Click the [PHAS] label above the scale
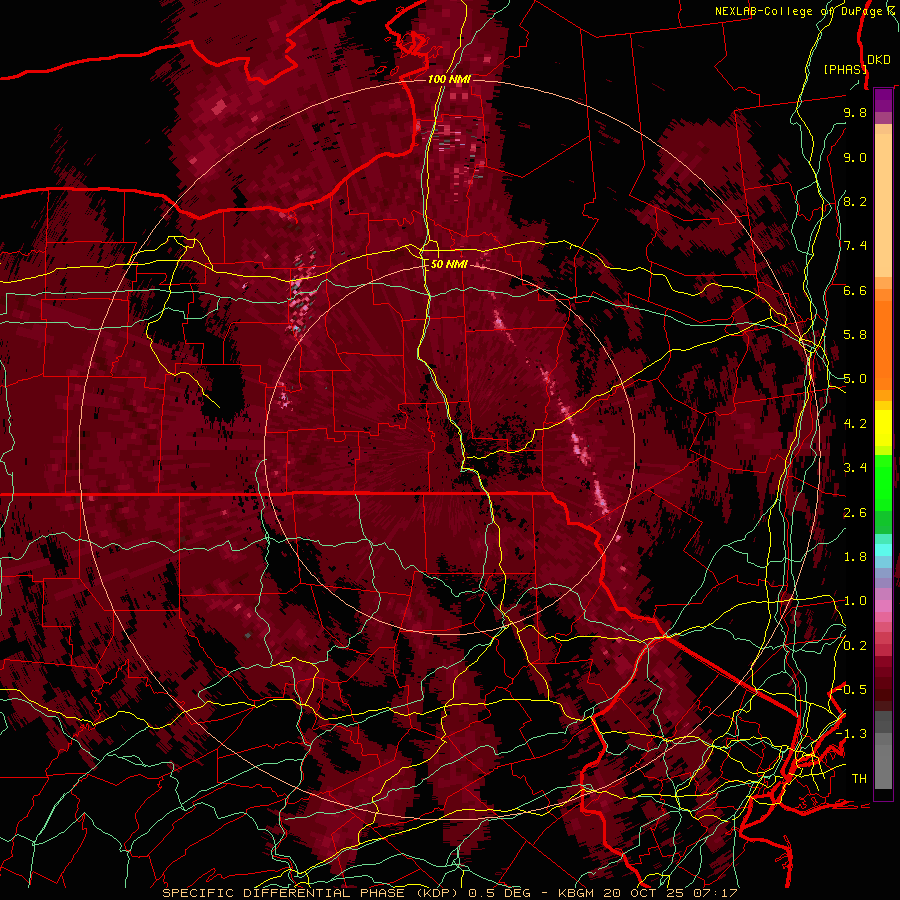The width and height of the screenshot is (900, 900). click(x=845, y=69)
